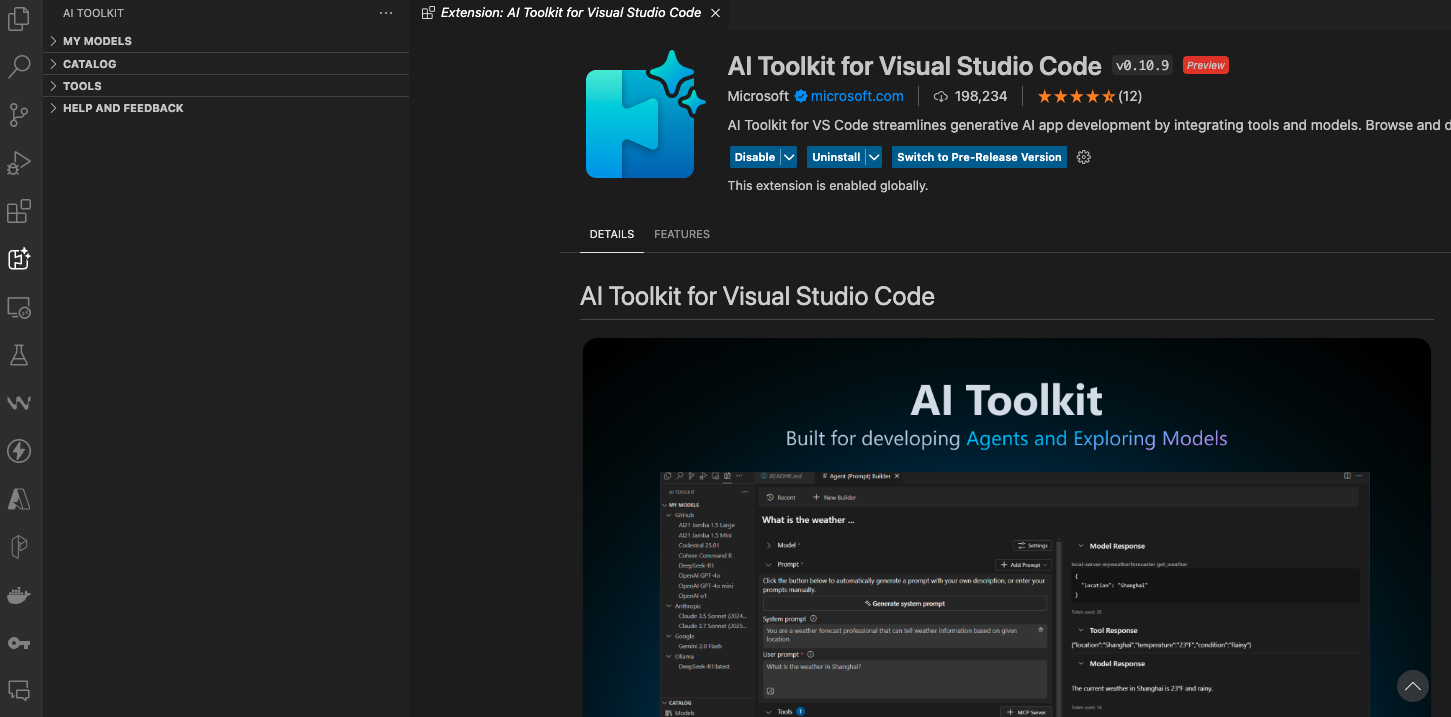Open the Extensions view
This screenshot has height=717, width=1451.
coord(19,211)
